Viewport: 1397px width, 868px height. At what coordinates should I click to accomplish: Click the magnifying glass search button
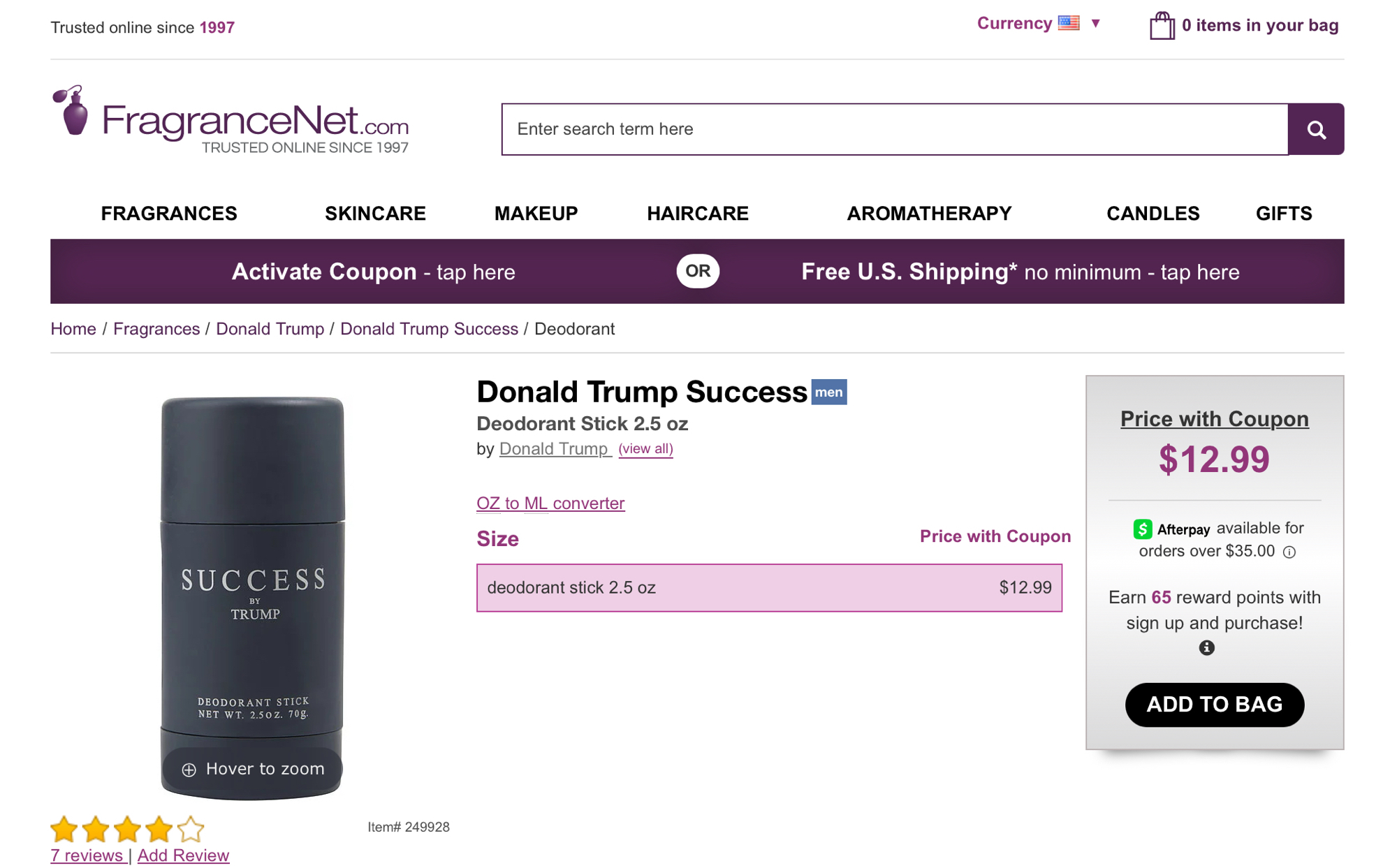(1315, 129)
